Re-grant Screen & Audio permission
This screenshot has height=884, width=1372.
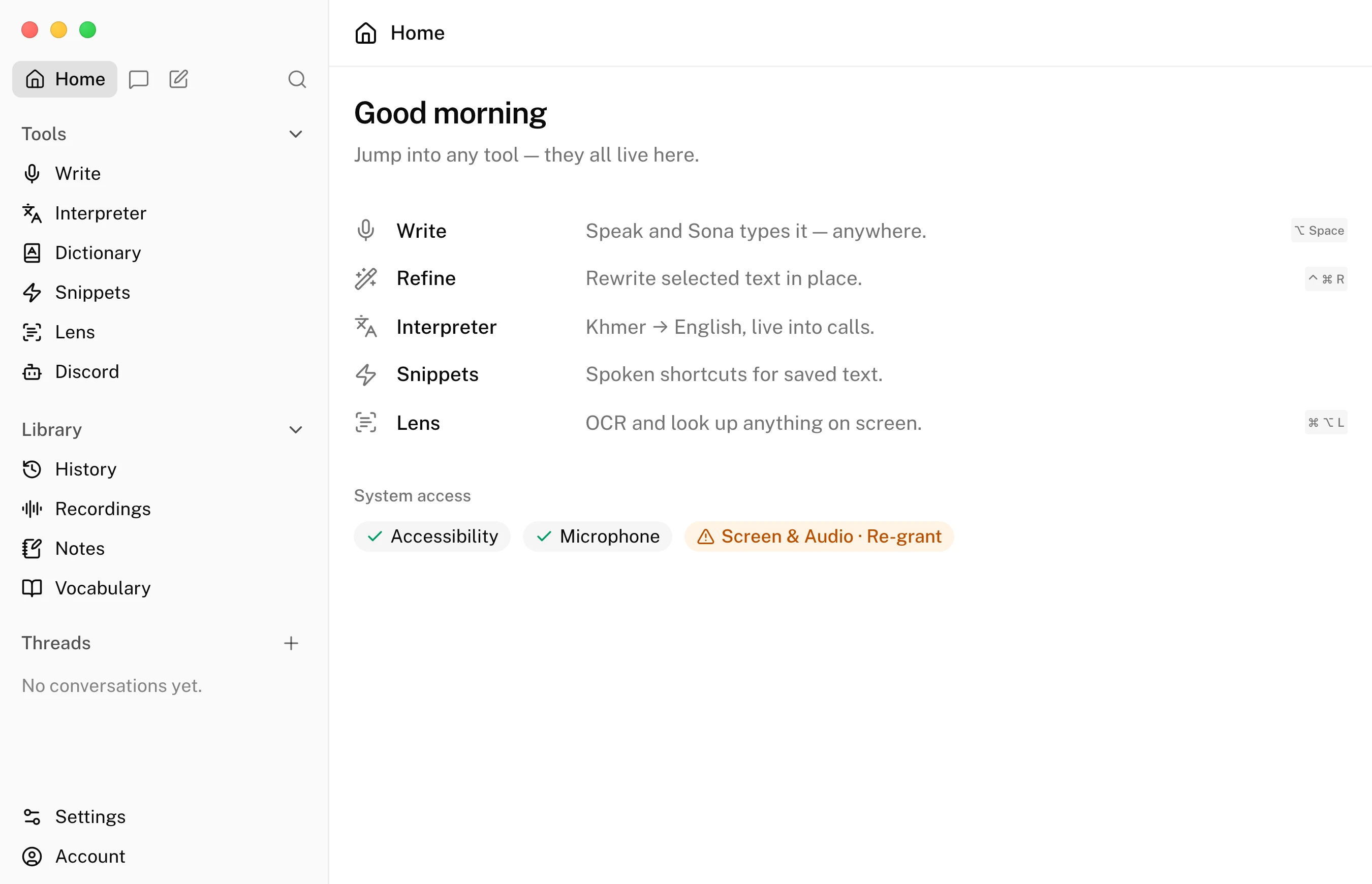click(x=819, y=536)
